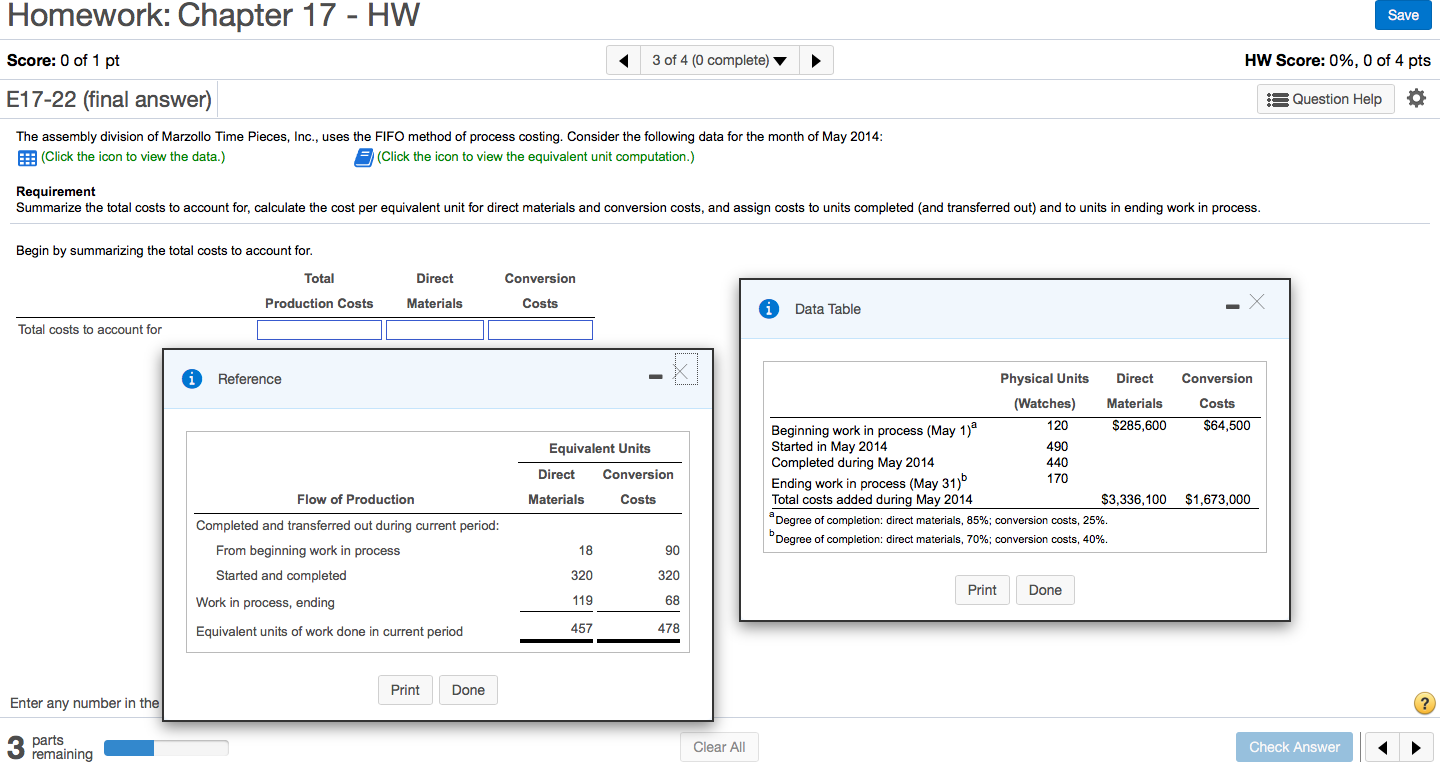Image resolution: width=1440 pixels, height=782 pixels.
Task: Open the data table grid icon
Action: click(x=27, y=158)
